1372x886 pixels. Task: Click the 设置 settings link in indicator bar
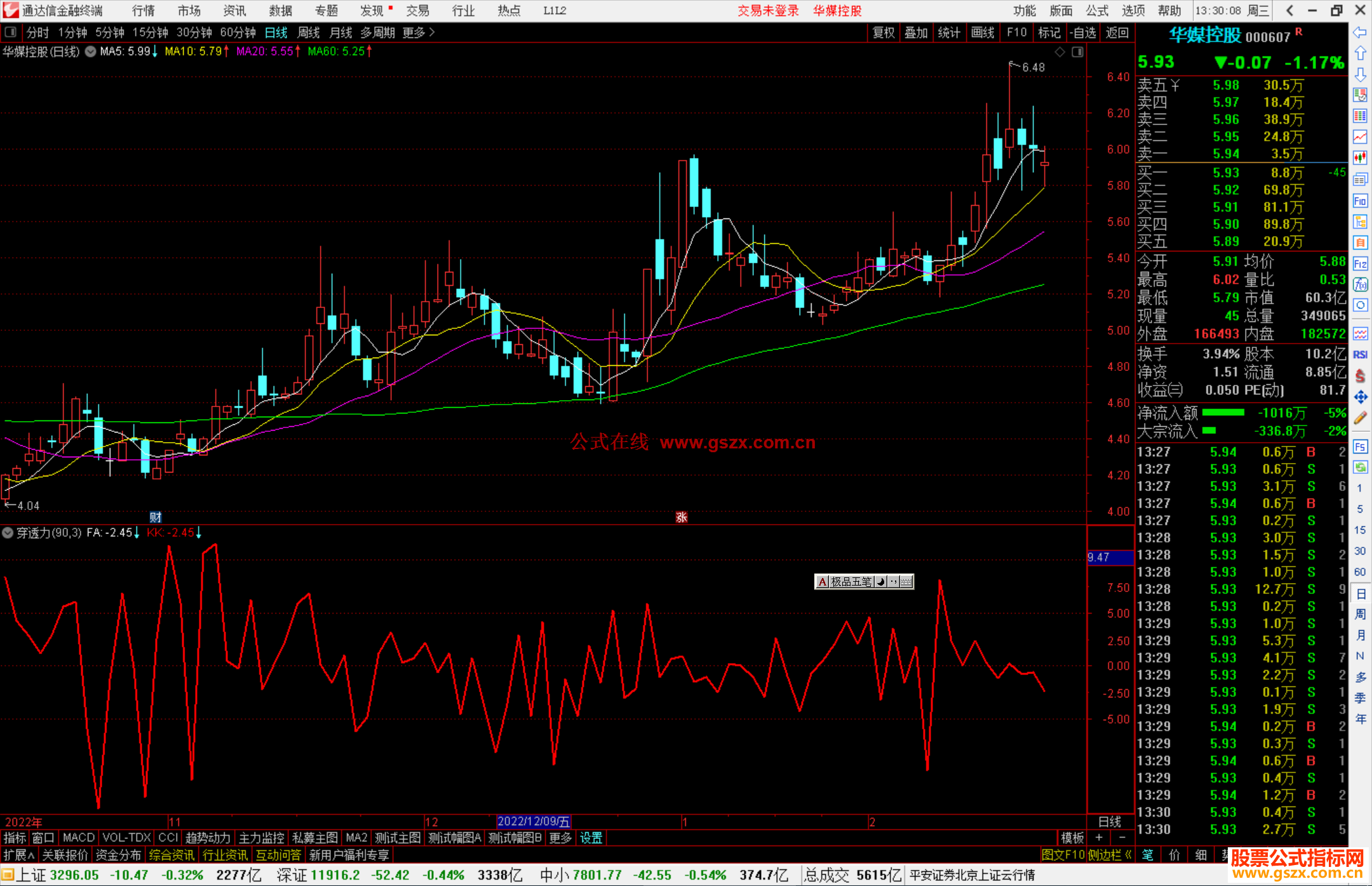click(x=591, y=838)
